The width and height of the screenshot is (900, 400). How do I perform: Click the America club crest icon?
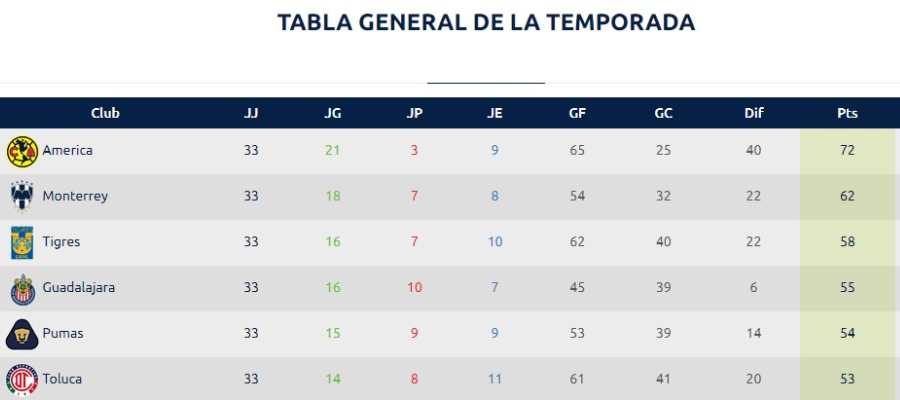click(22, 151)
